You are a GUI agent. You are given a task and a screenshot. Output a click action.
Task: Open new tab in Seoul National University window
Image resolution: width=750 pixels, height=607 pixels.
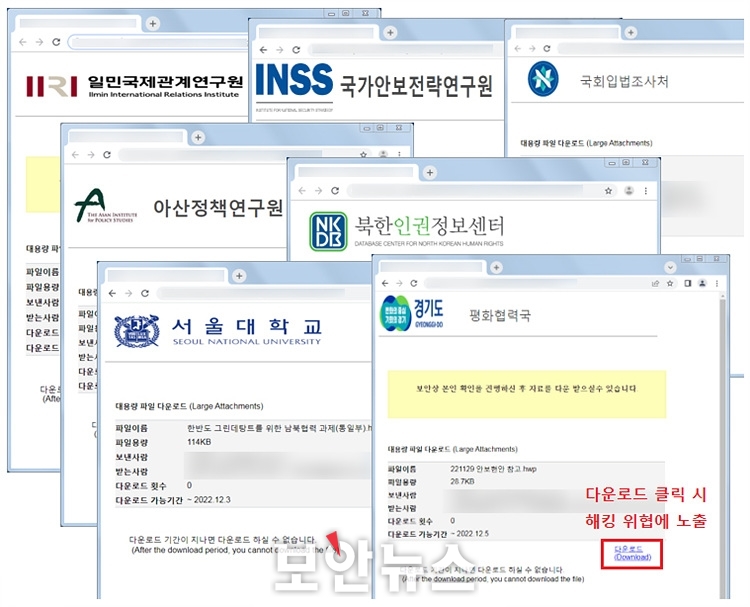[x=239, y=276]
